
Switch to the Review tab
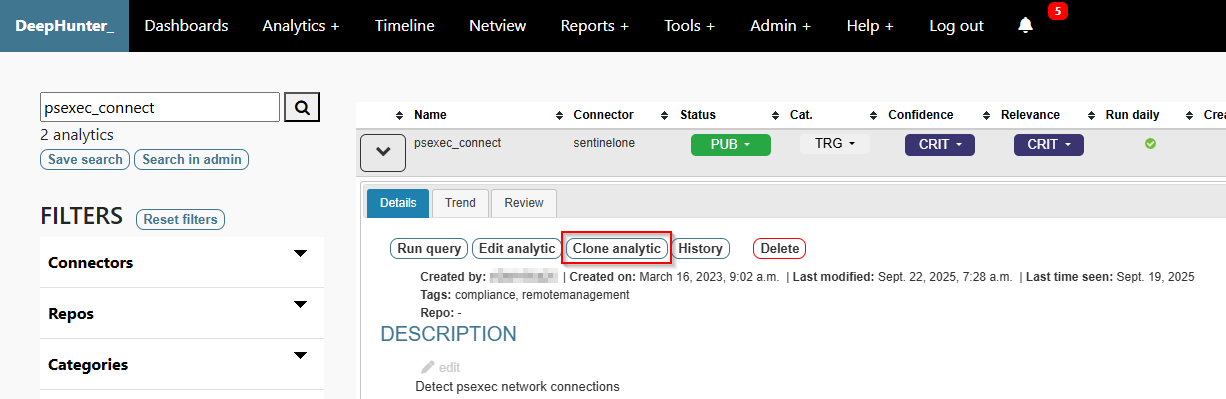pyautogui.click(x=524, y=203)
